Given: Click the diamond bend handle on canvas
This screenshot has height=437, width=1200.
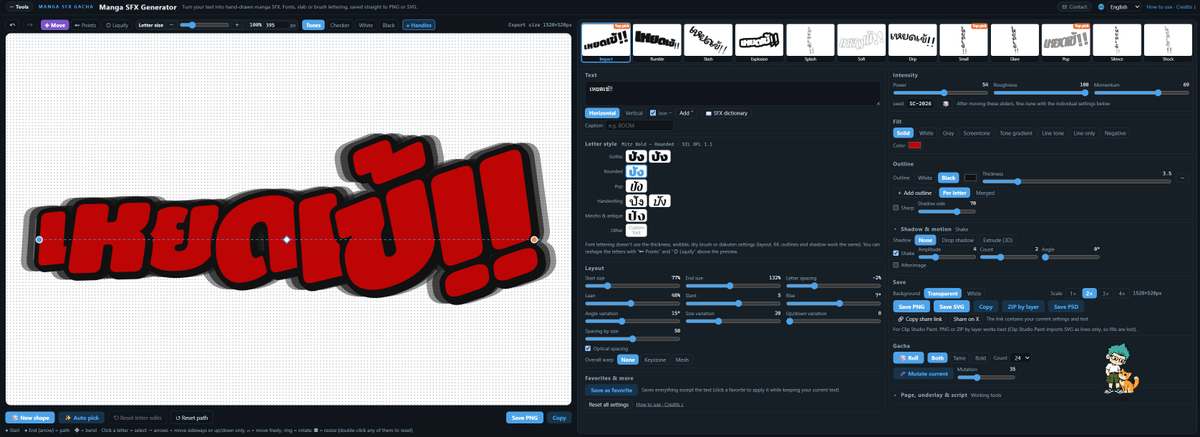Looking at the screenshot, I should pos(287,240).
